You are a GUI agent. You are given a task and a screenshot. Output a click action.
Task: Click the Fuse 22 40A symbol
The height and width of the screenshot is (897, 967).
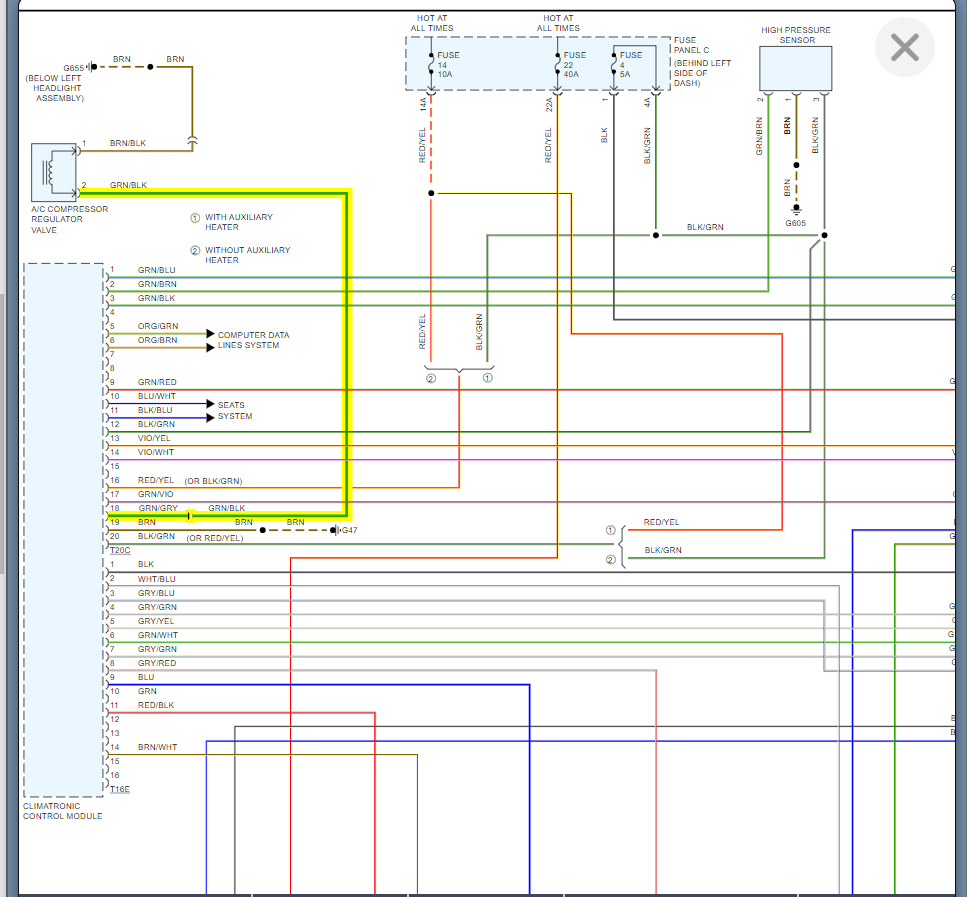pos(557,64)
